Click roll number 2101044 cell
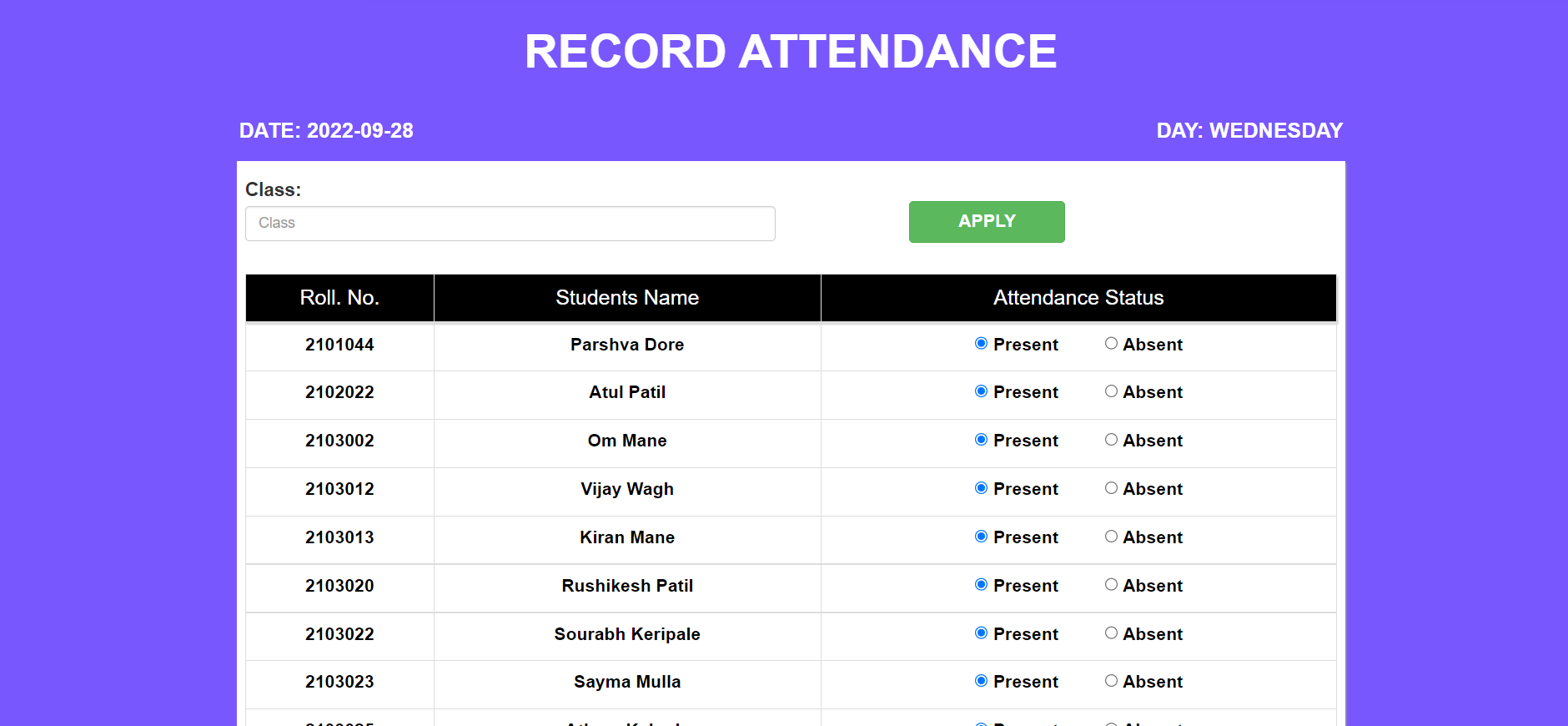 coord(339,344)
